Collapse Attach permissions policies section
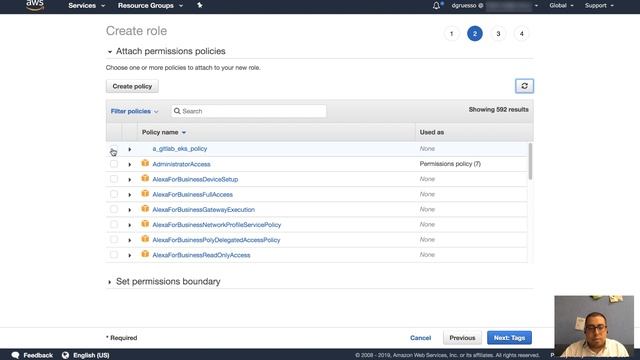 (x=109, y=52)
